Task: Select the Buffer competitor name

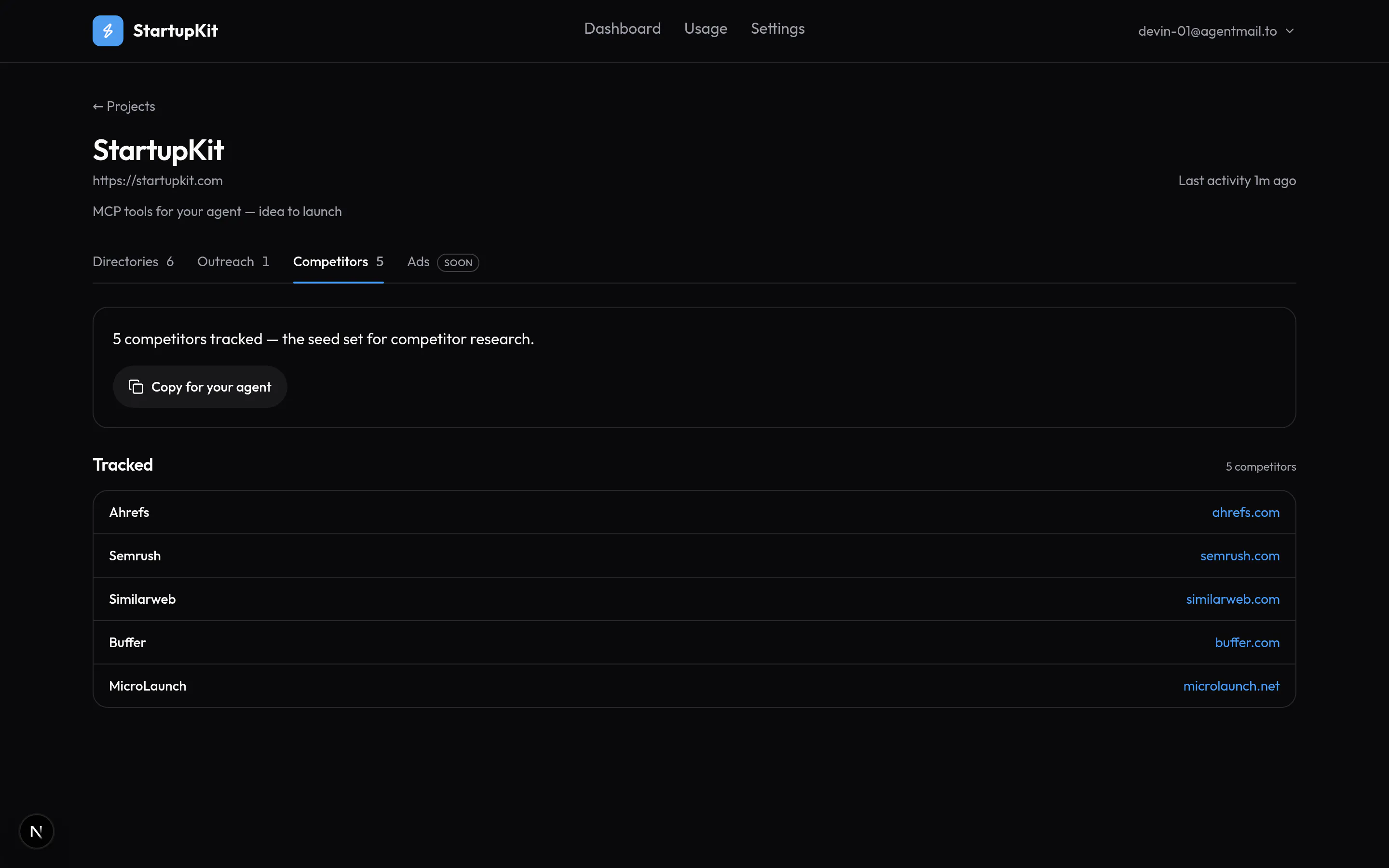Action: click(127, 642)
